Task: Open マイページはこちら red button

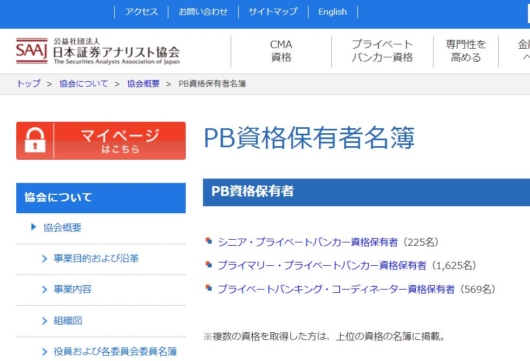Action: [x=101, y=141]
